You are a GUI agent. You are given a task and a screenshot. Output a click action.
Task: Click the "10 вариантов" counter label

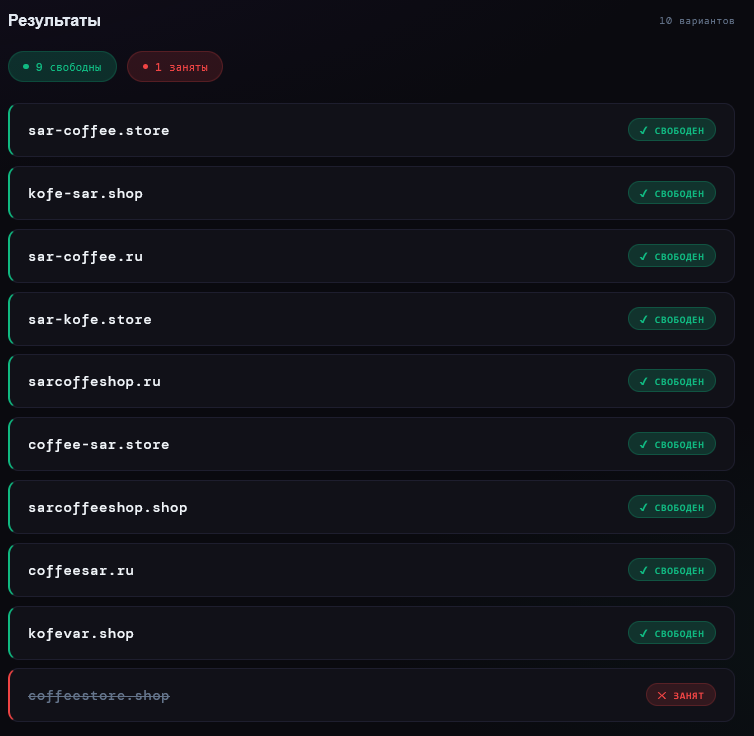coord(696,21)
